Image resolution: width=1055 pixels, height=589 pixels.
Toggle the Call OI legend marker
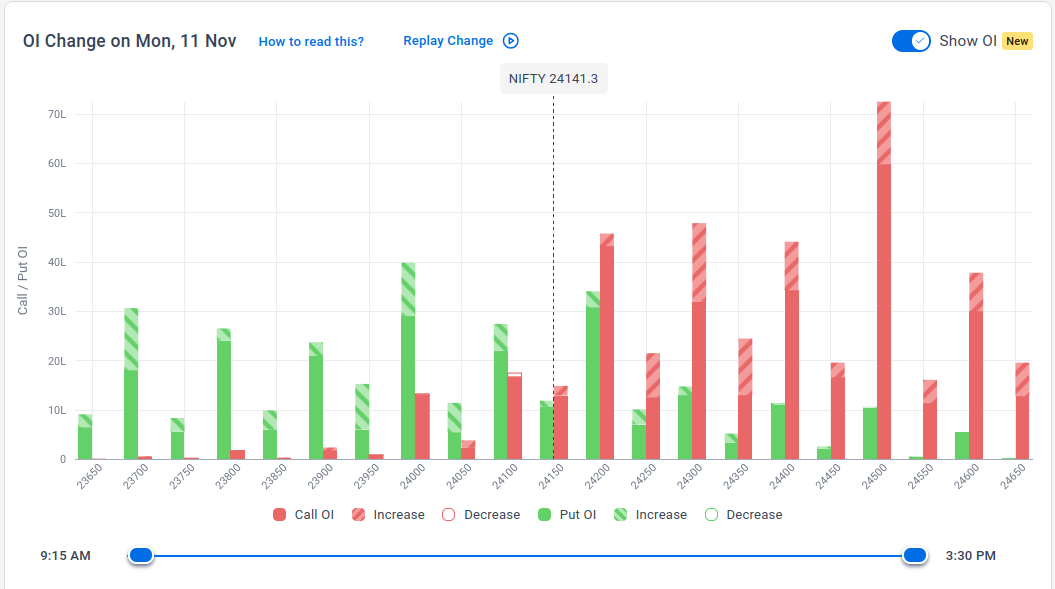(279, 515)
